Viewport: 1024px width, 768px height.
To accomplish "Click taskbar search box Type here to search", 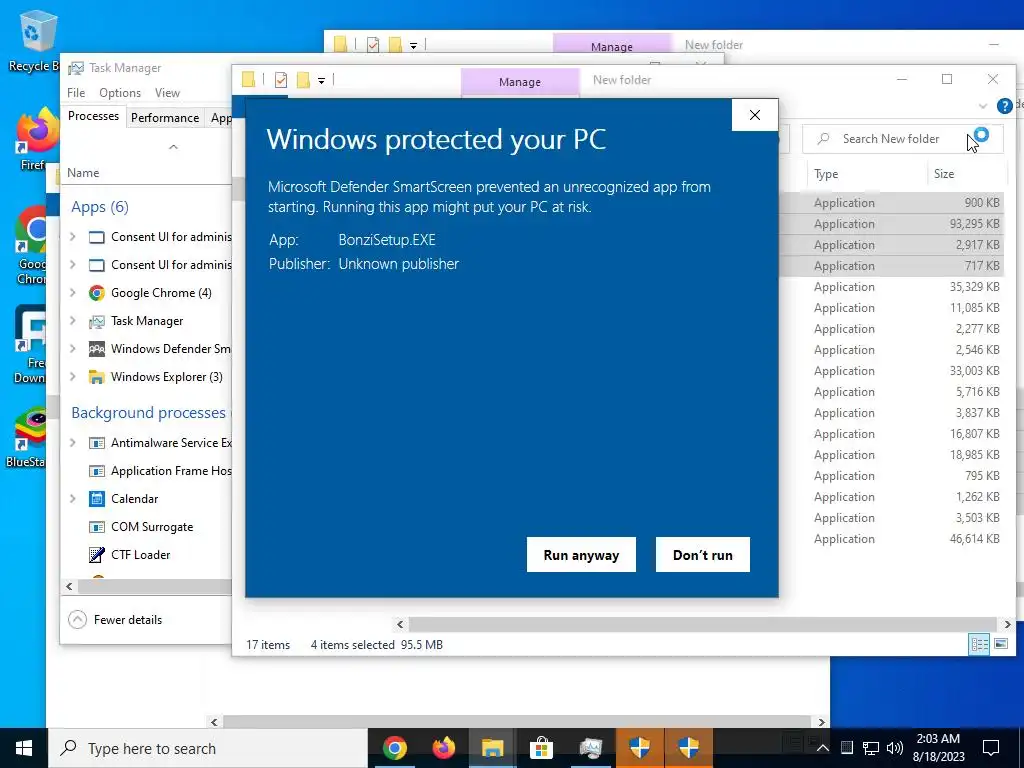I will [x=208, y=748].
